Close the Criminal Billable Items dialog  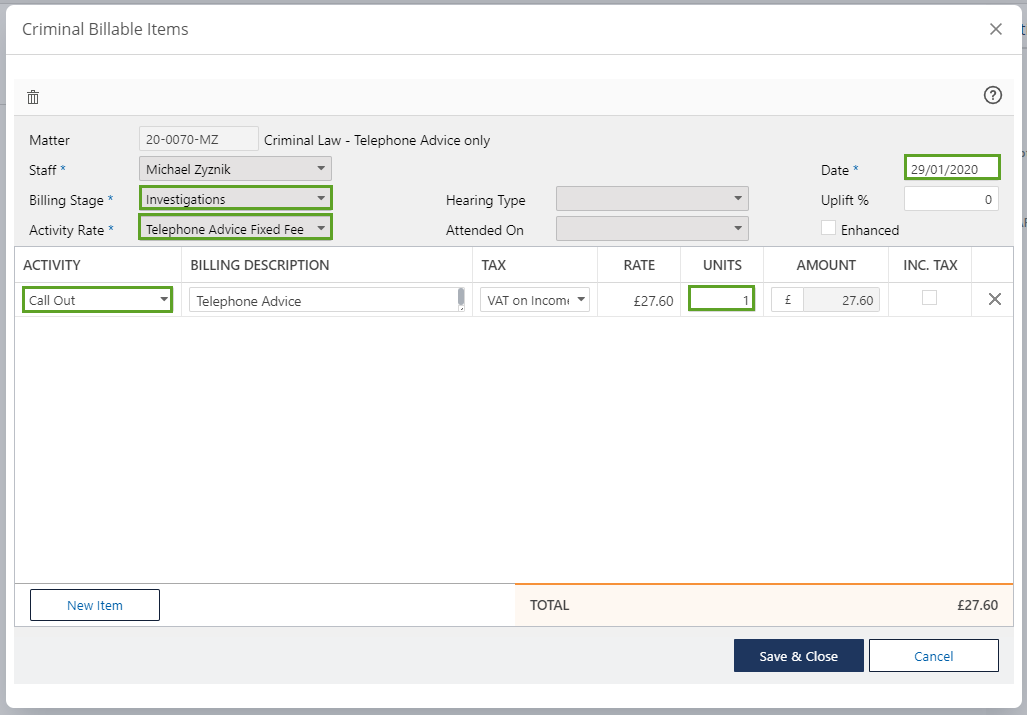point(995,29)
